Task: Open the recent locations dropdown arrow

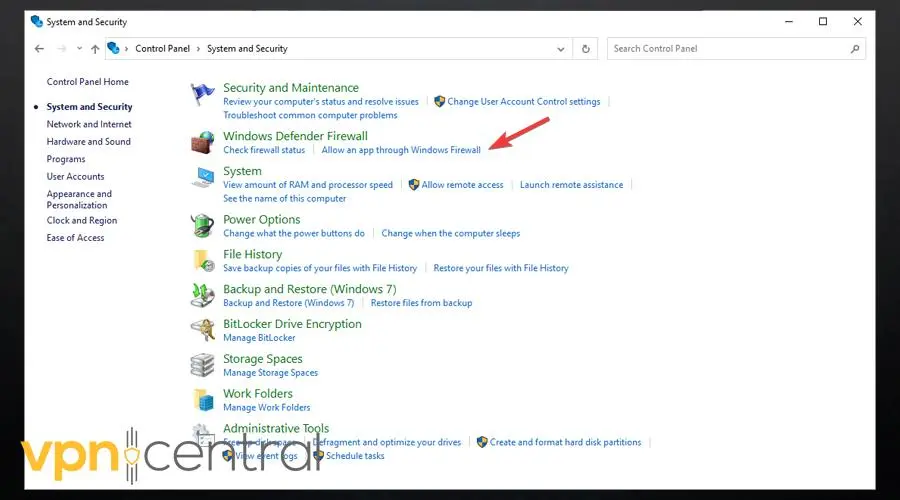Action: click(x=79, y=49)
